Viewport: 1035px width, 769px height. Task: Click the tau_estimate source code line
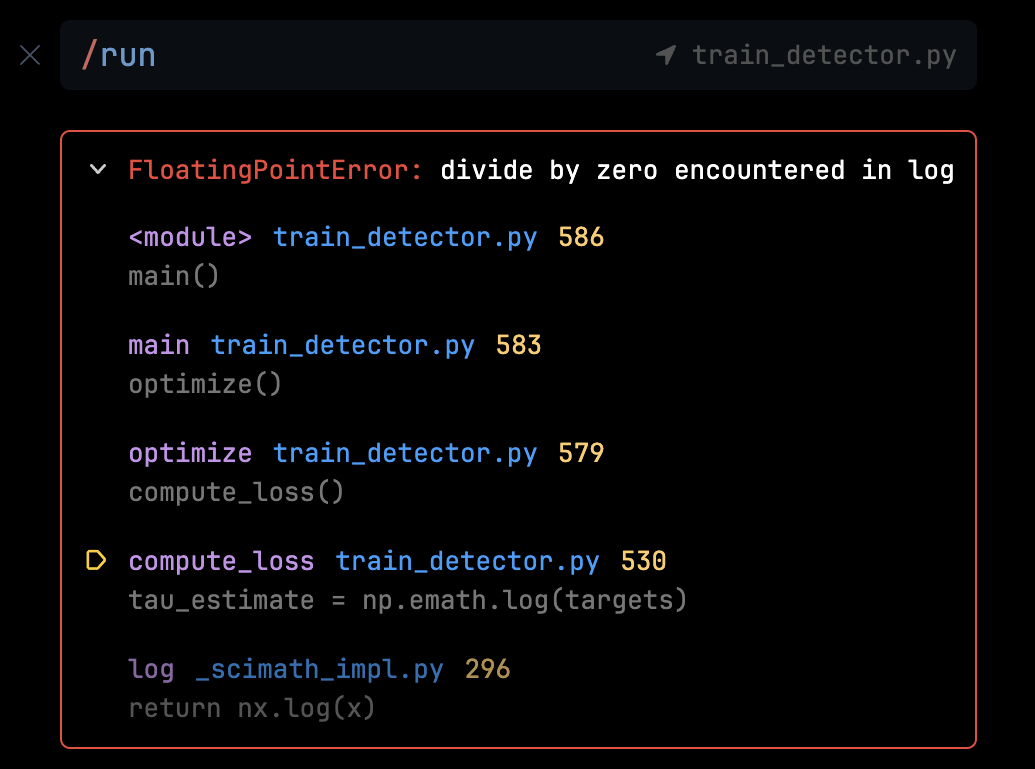tap(407, 600)
